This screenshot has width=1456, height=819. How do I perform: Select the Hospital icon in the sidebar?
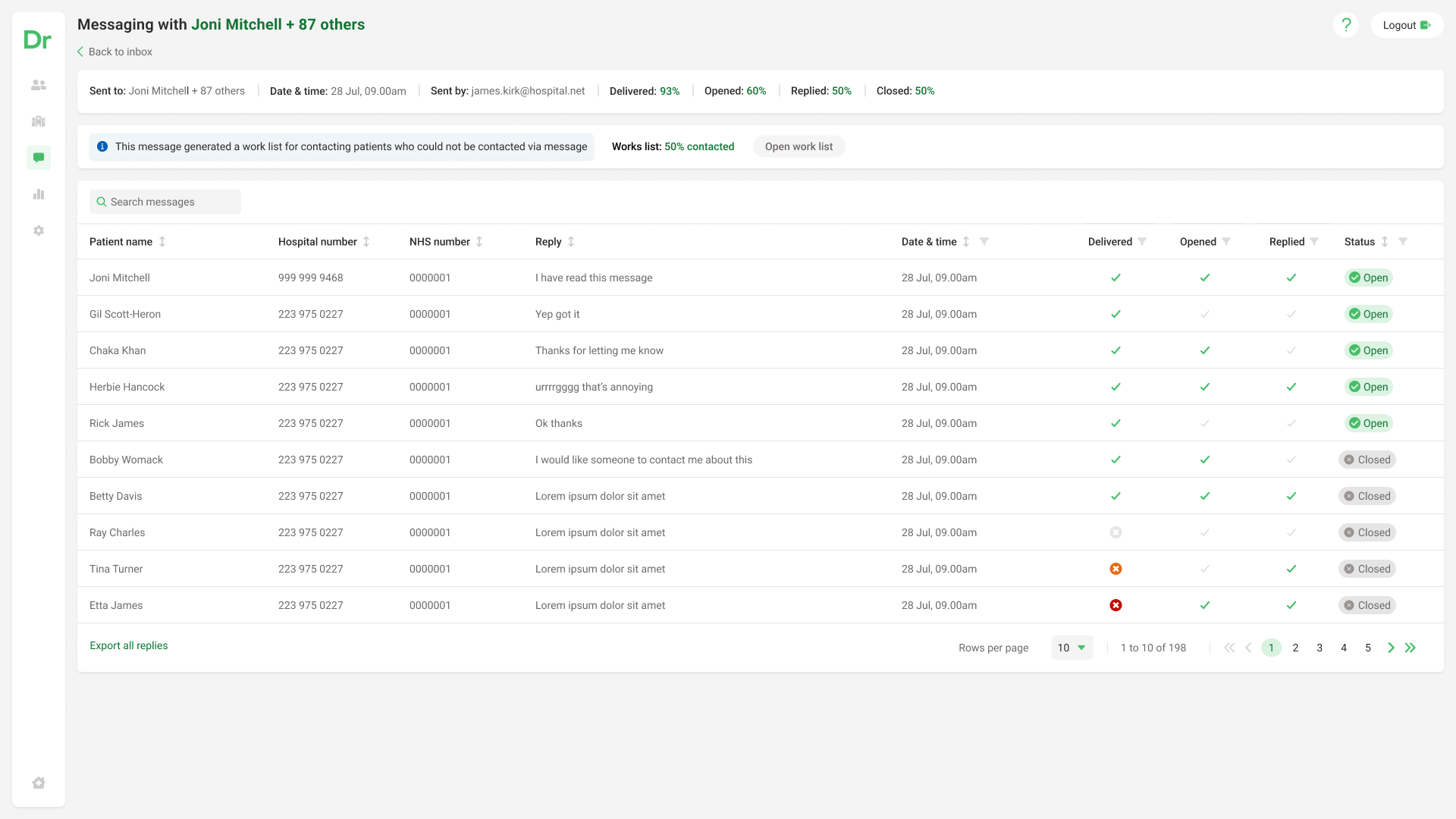[38, 121]
